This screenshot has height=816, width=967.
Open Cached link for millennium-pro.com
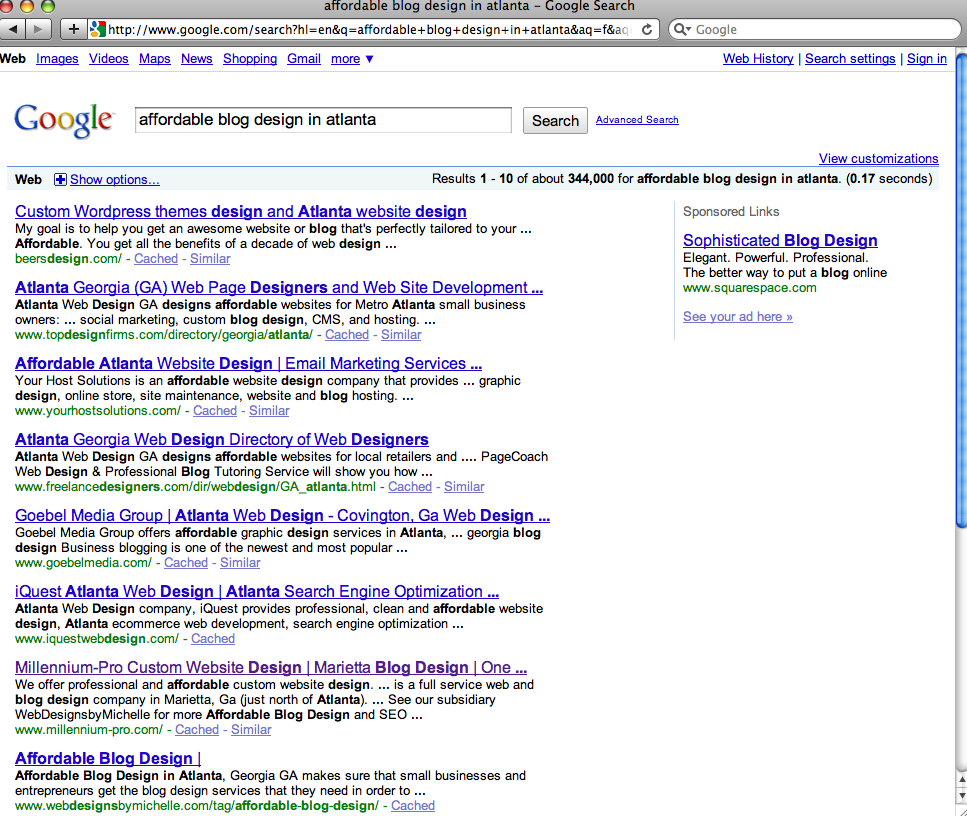197,729
